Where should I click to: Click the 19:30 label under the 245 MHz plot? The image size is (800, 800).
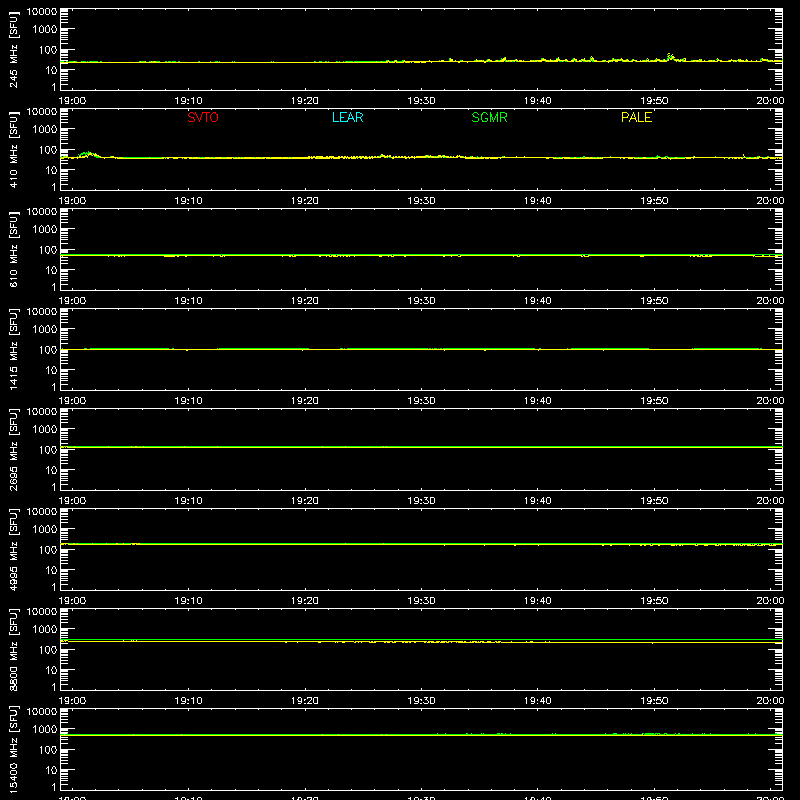tap(421, 101)
